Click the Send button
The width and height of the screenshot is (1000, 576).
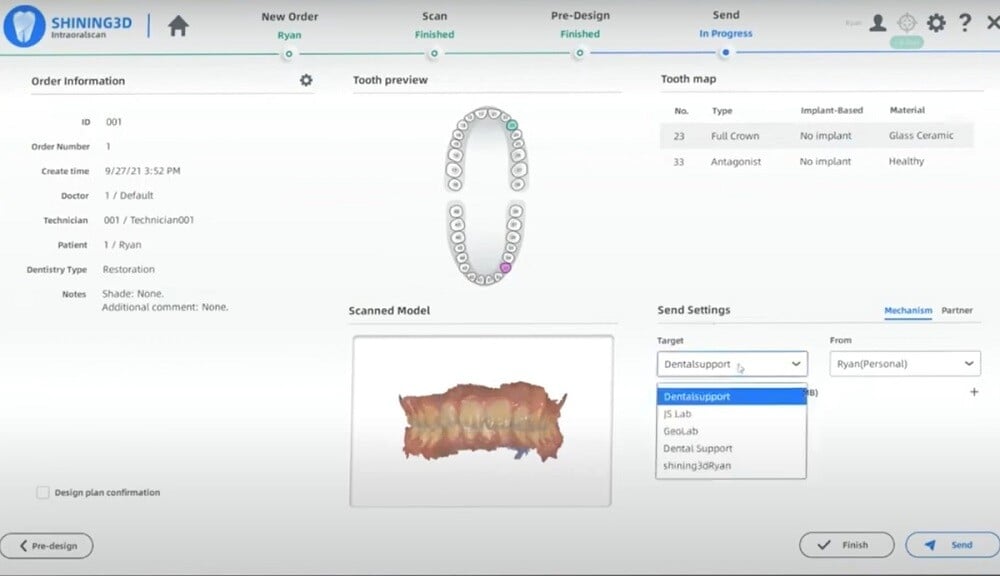(x=951, y=545)
